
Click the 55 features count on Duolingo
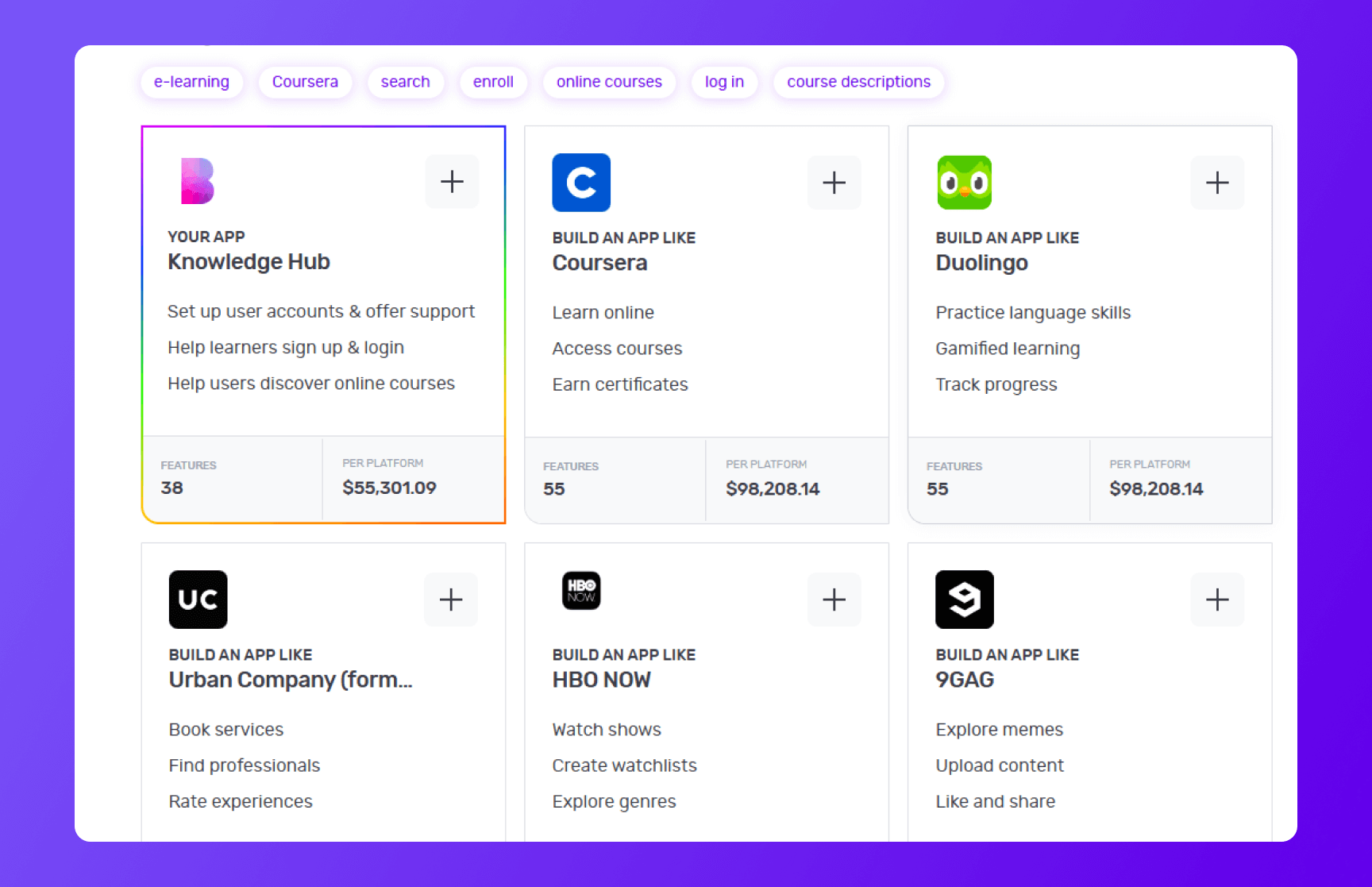point(937,488)
